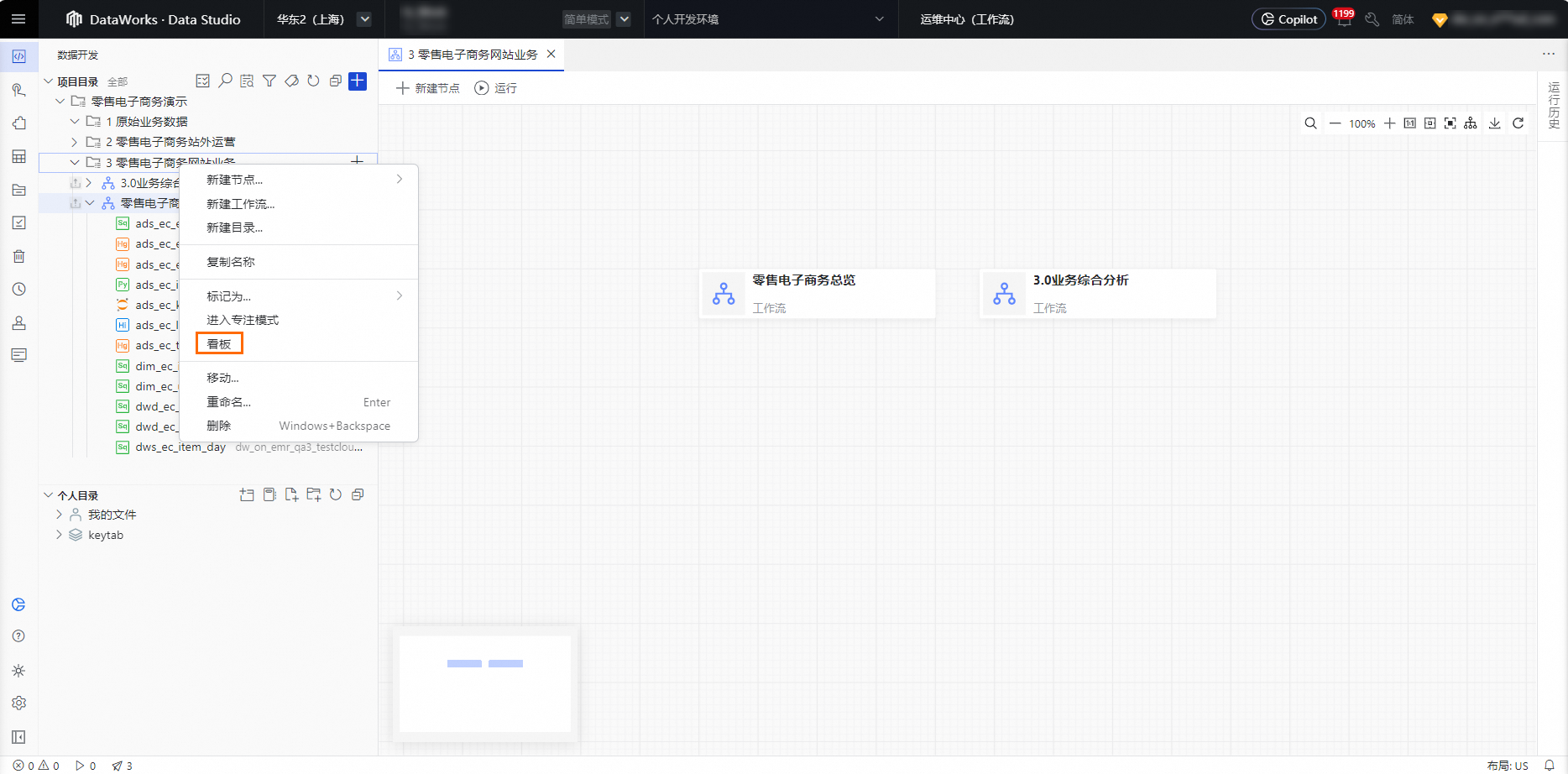Click the canvas search magnifier icon
The image size is (1568, 774).
coord(1310,123)
